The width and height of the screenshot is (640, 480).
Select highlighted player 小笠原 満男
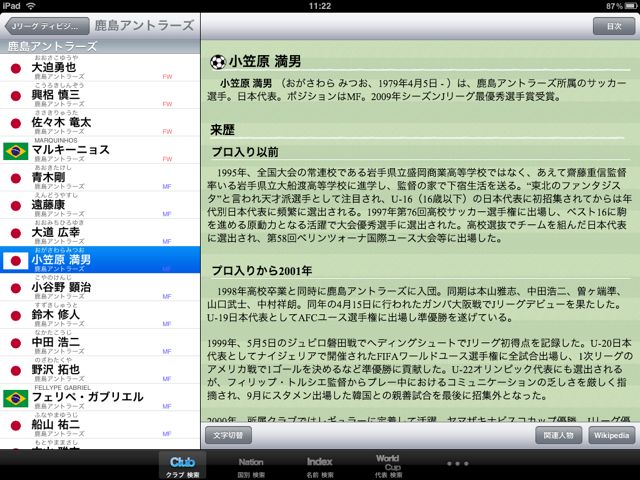pyautogui.click(x=100, y=260)
